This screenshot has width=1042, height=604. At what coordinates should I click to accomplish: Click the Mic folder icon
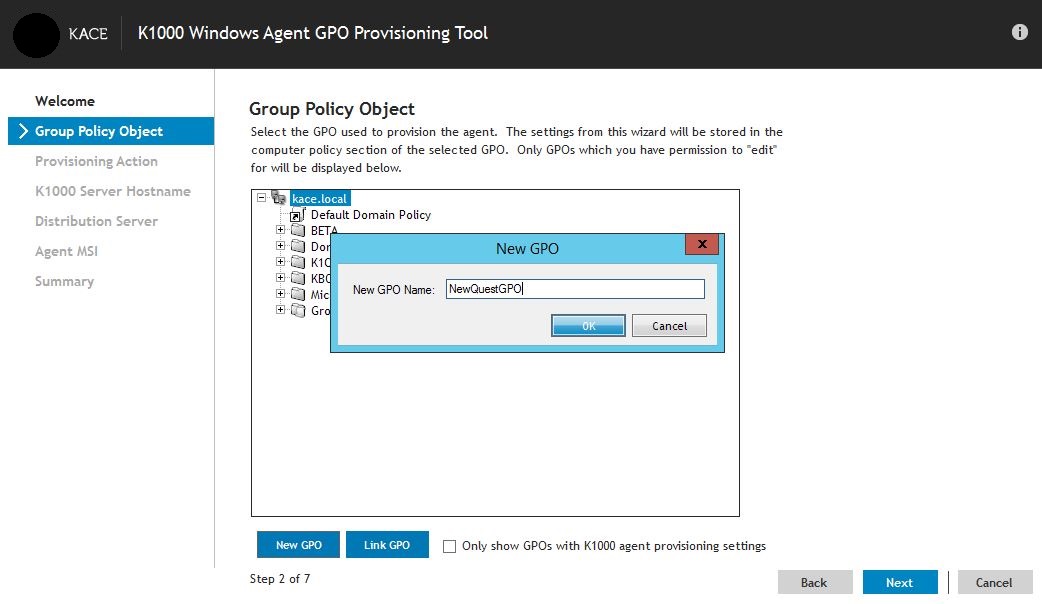298,293
